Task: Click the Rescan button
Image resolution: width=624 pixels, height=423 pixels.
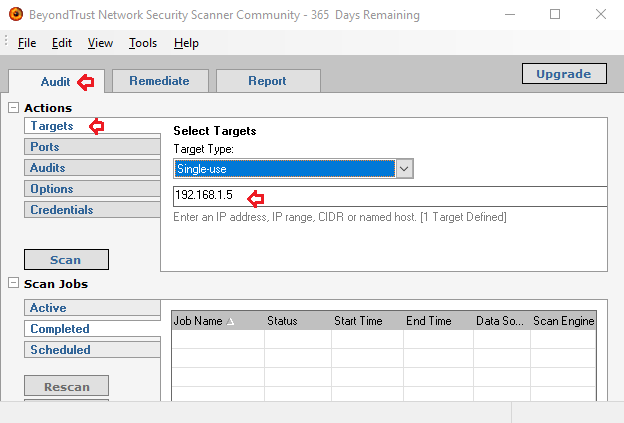Action: (x=66, y=386)
